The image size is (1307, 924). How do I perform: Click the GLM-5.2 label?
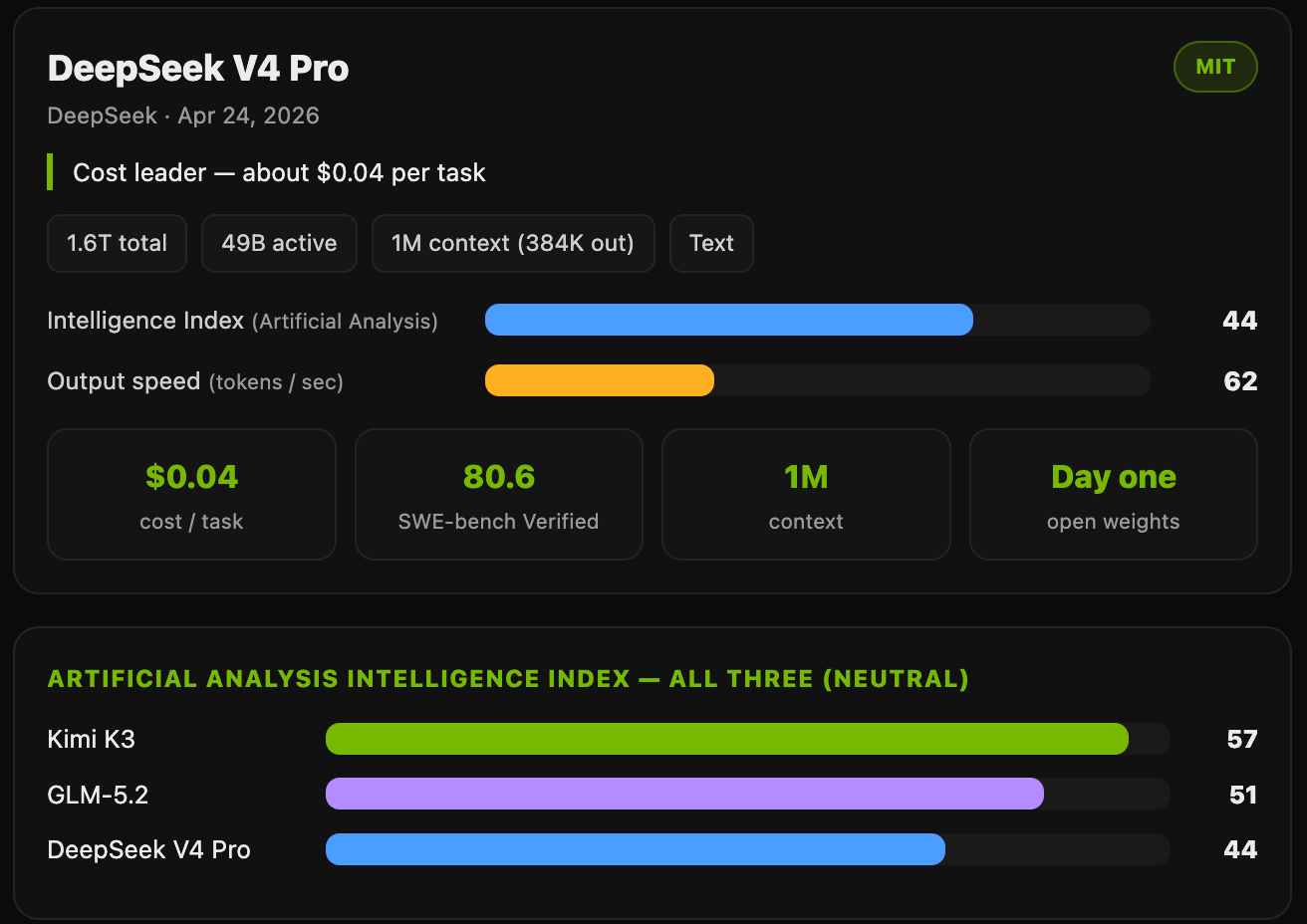pyautogui.click(x=98, y=795)
